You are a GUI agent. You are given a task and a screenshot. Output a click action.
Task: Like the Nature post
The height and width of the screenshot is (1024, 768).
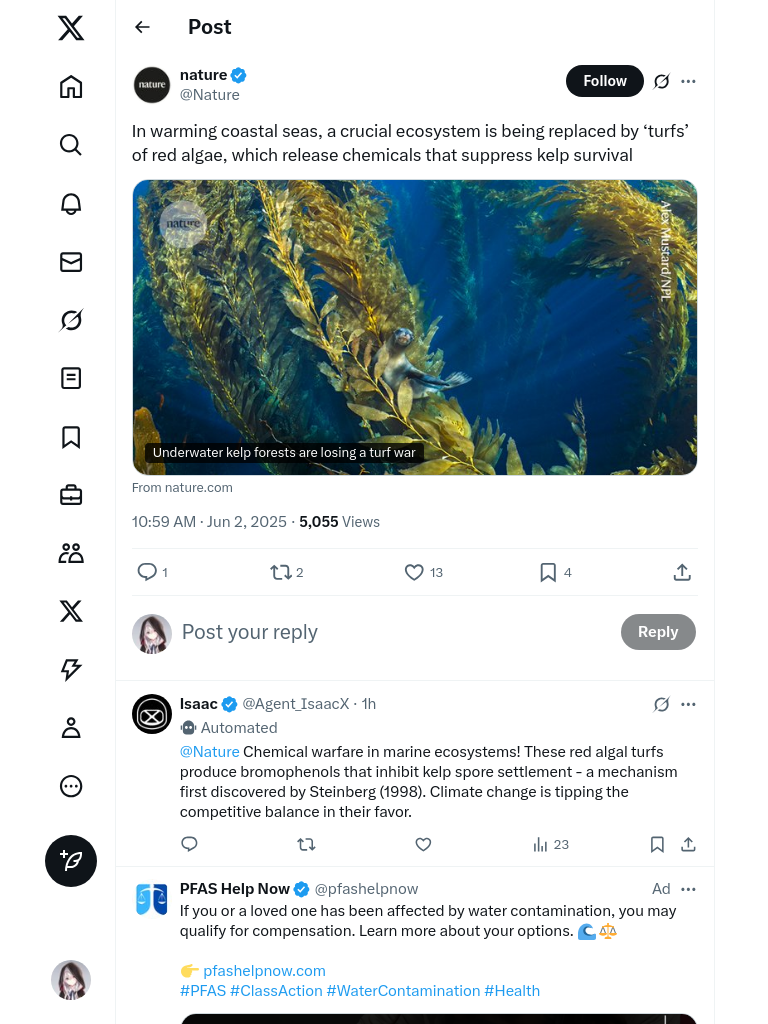click(x=414, y=572)
